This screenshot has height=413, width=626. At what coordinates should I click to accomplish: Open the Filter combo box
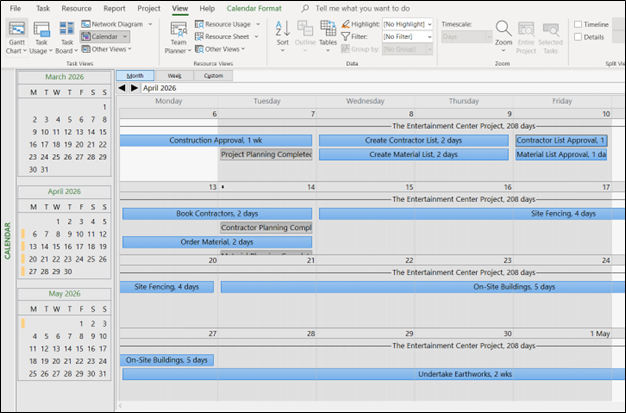[x=408, y=36]
